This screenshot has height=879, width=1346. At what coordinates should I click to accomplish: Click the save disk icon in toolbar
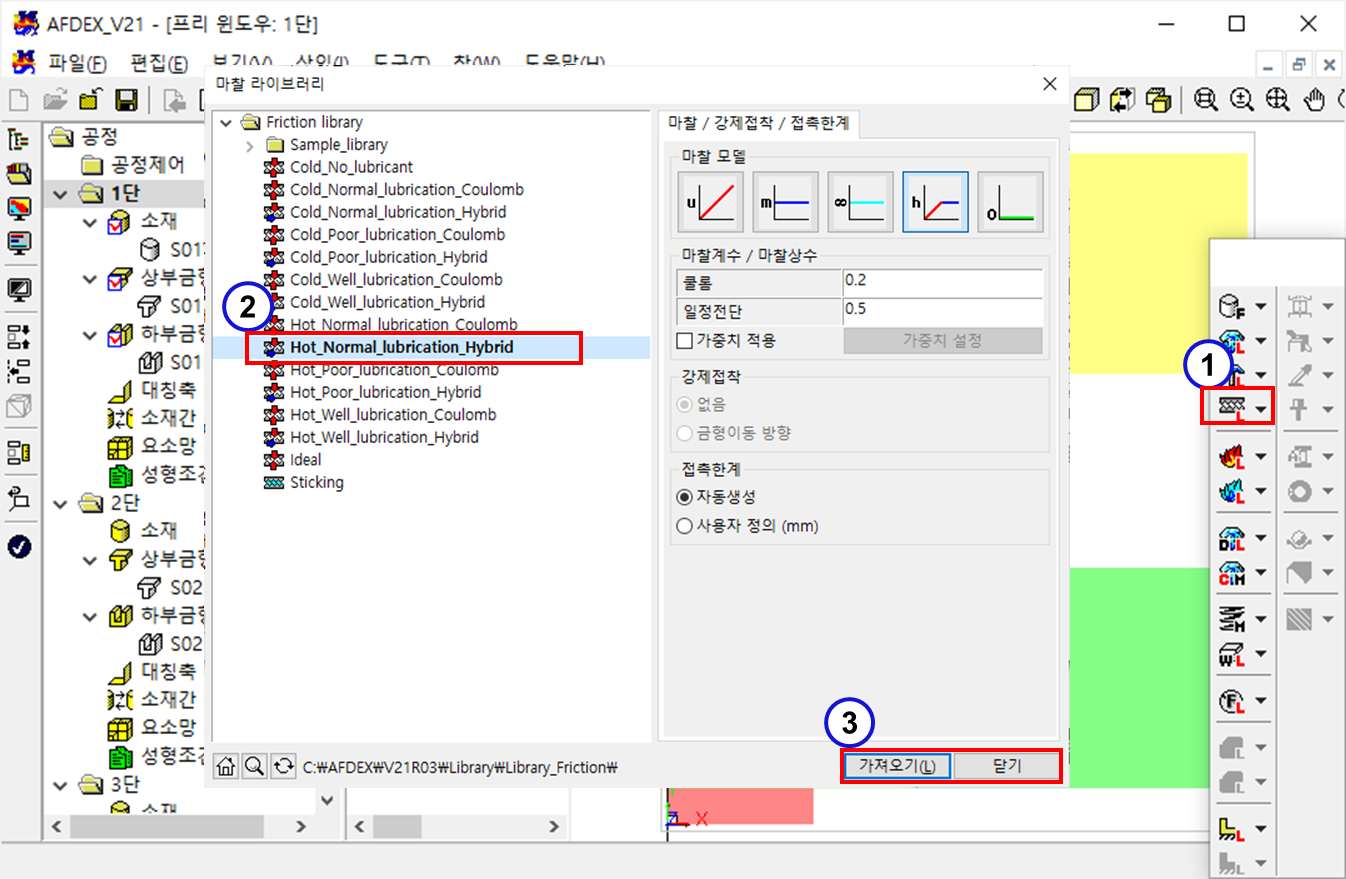click(126, 100)
